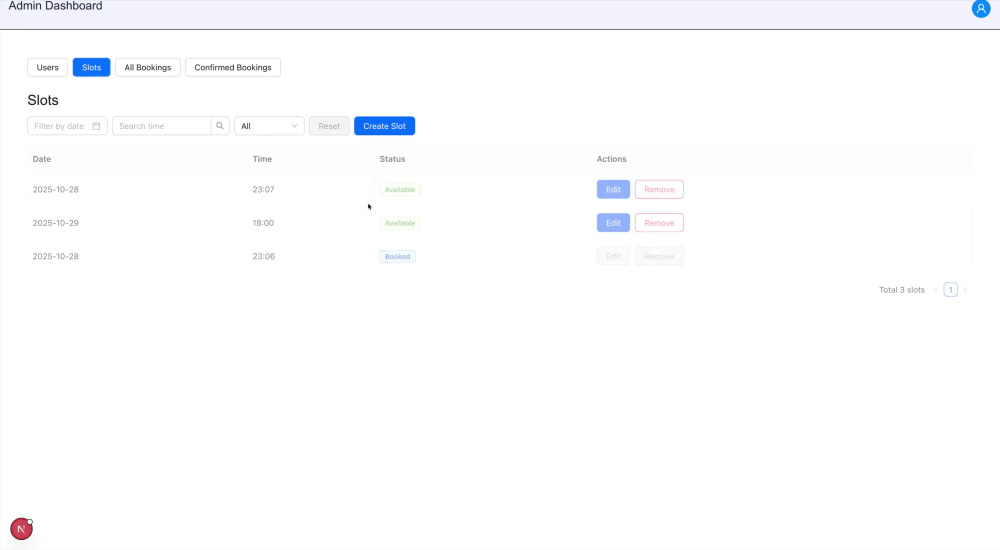Click the Admin Dashboard title
1000x550 pixels.
tap(55, 6)
